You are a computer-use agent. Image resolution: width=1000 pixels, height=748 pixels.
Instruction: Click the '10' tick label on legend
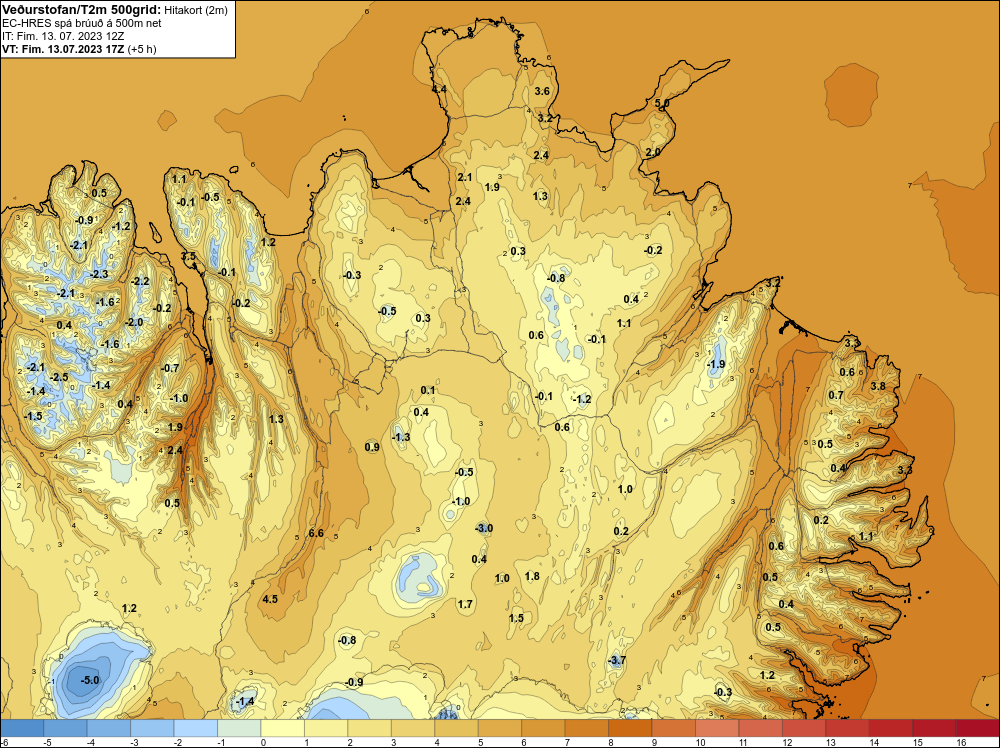pos(701,742)
